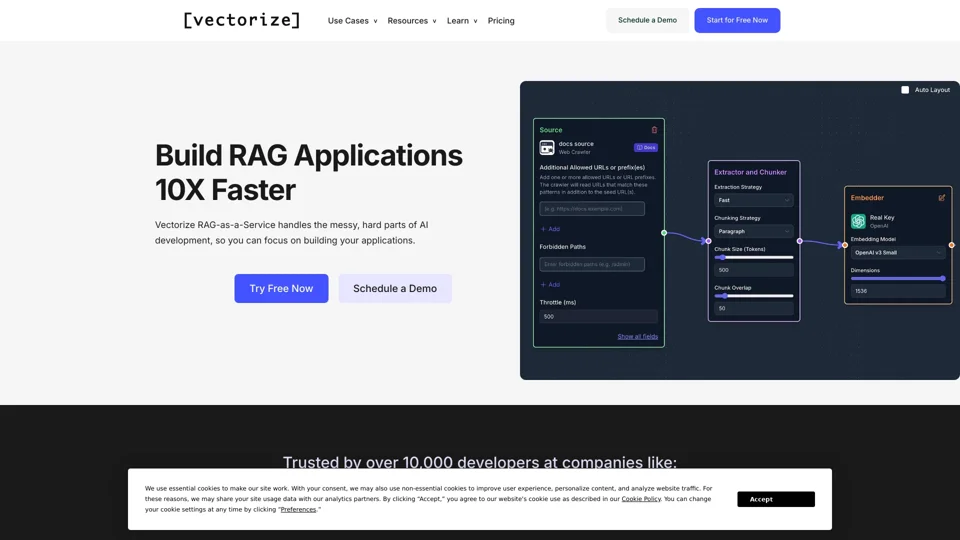Screen dimensions: 960x540
Task: Click the Extractor and Chunker output connector
Action: pyautogui.click(x=800, y=241)
